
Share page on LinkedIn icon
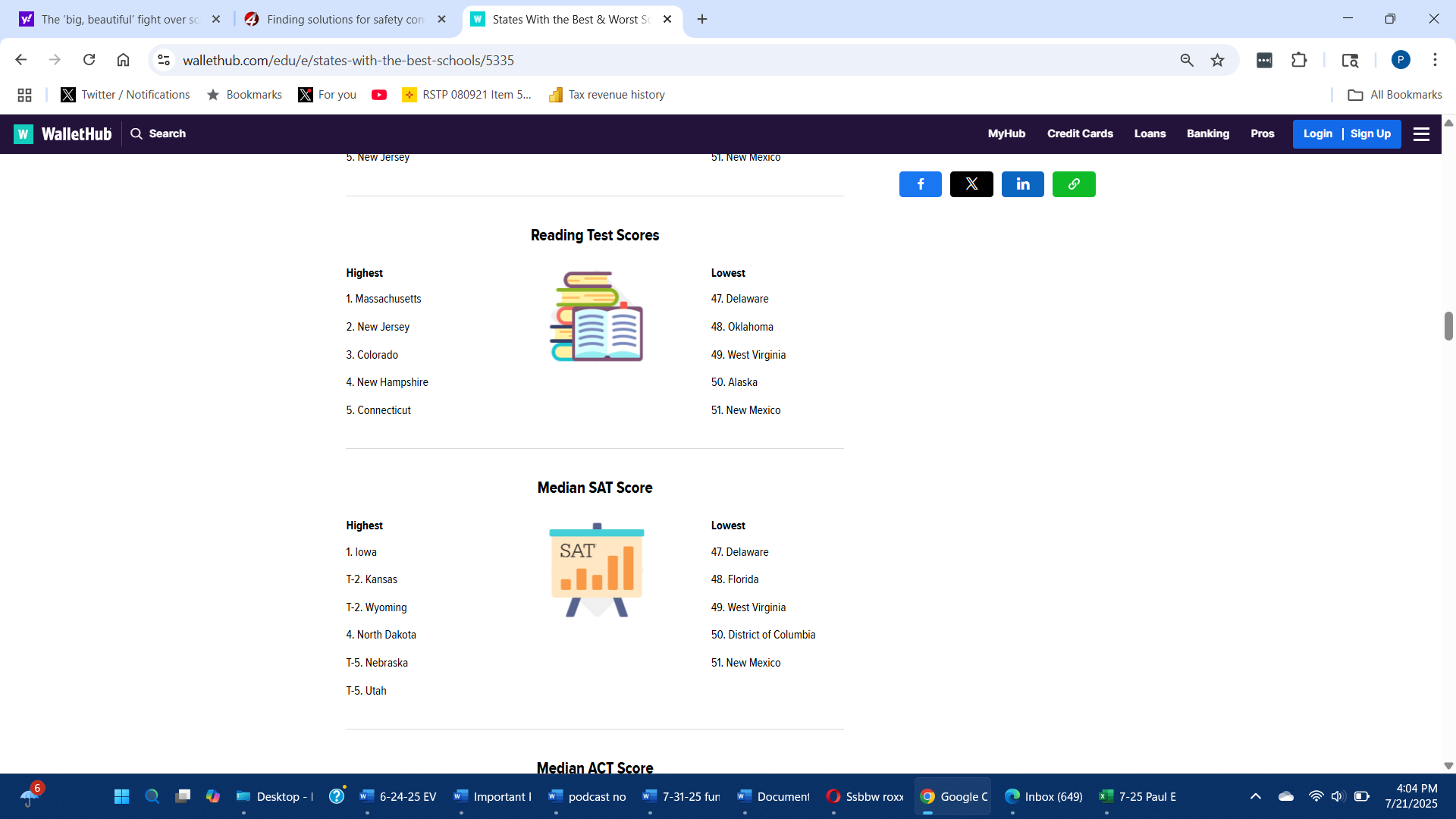[1022, 184]
